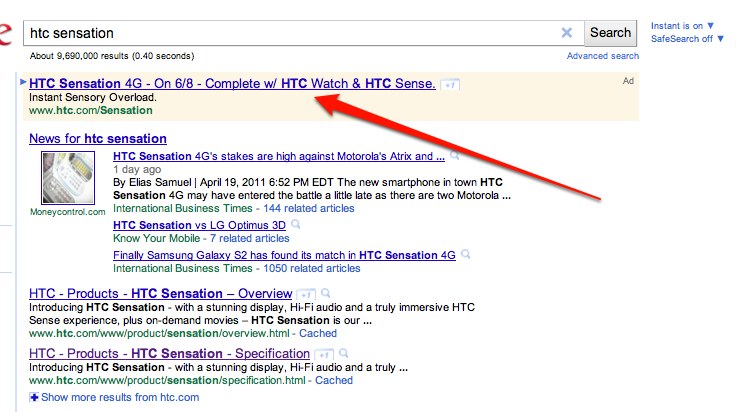Viewport: 736px width, 412px height.
Task: Click the preview magnifier beside the Atrix news headline
Action: 455,157
